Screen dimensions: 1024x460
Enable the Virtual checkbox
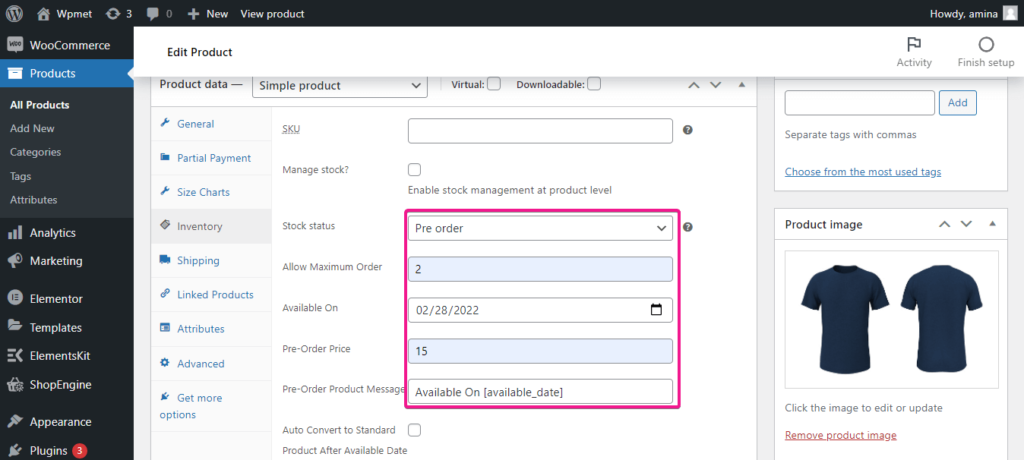coord(494,85)
